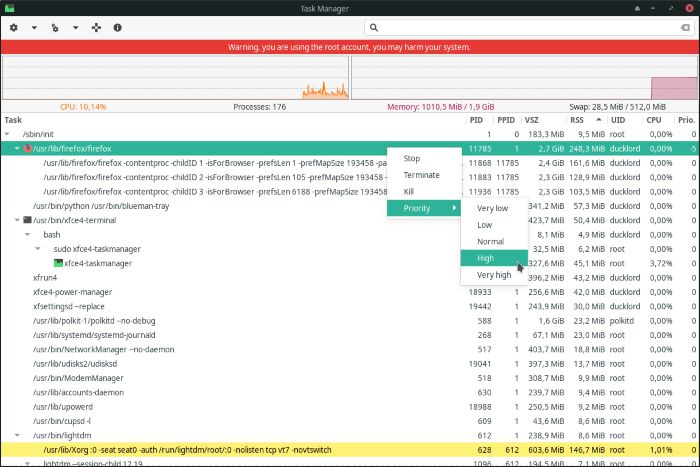Collapse the sudo xfce4-taskmanager node
The image size is (700, 467).
click(x=38, y=249)
